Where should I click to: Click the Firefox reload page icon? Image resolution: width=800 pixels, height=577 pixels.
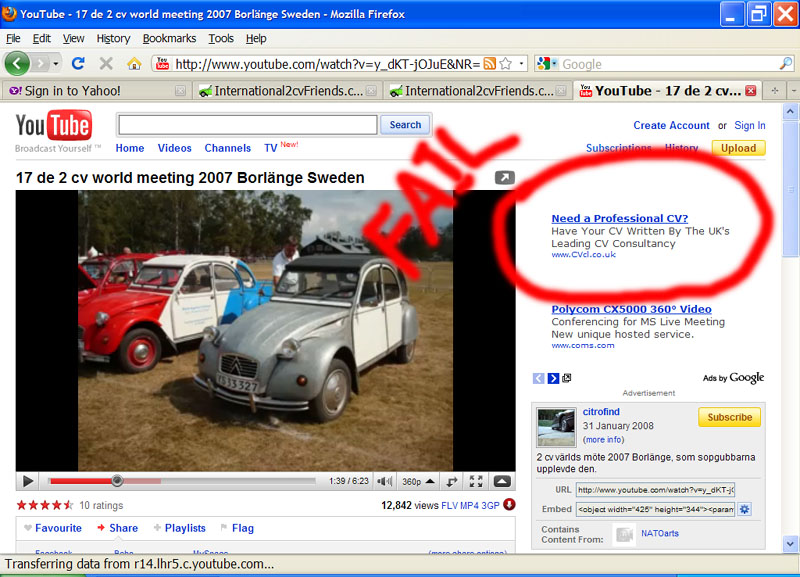coord(78,63)
